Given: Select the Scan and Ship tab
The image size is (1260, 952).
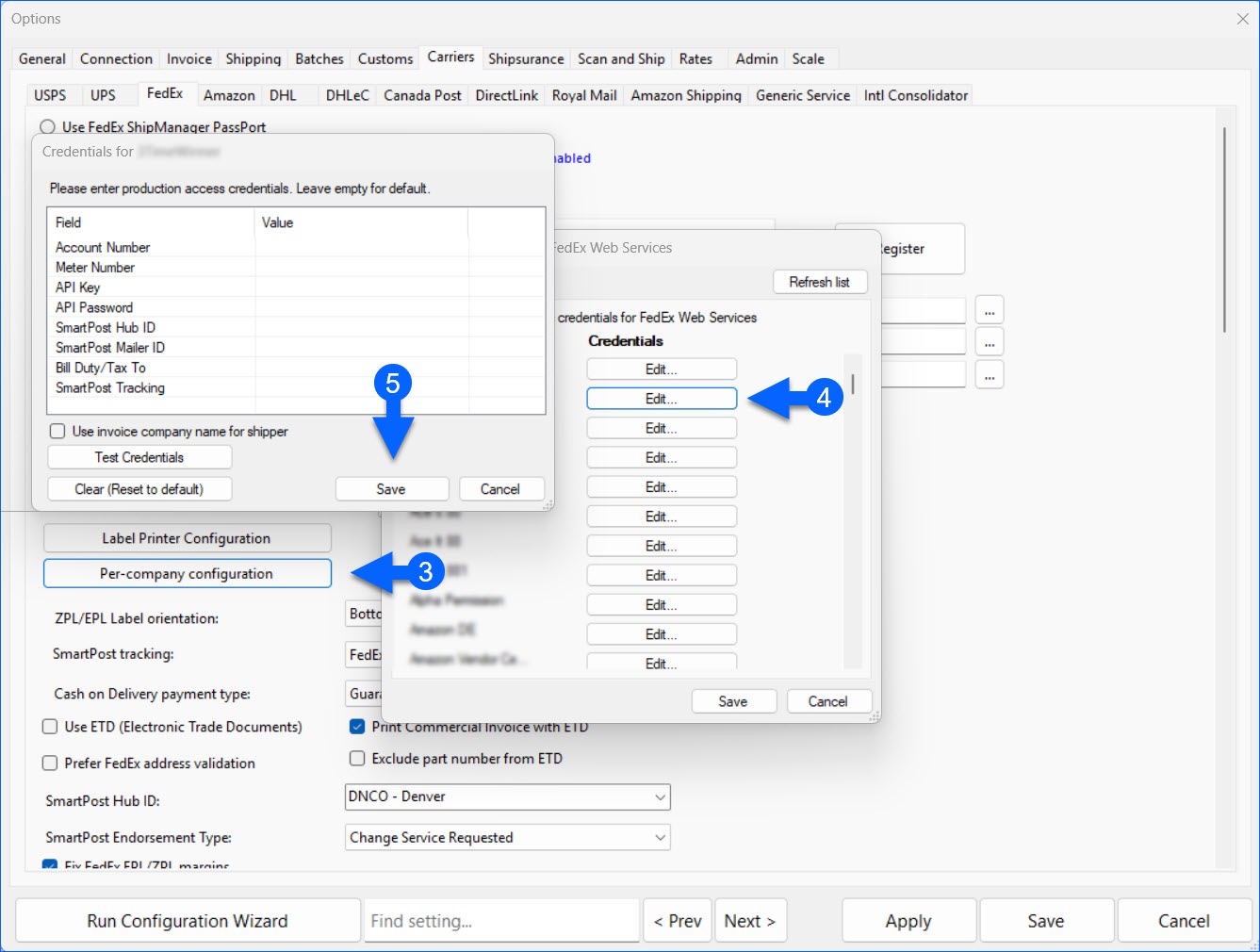Looking at the screenshot, I should click(621, 58).
